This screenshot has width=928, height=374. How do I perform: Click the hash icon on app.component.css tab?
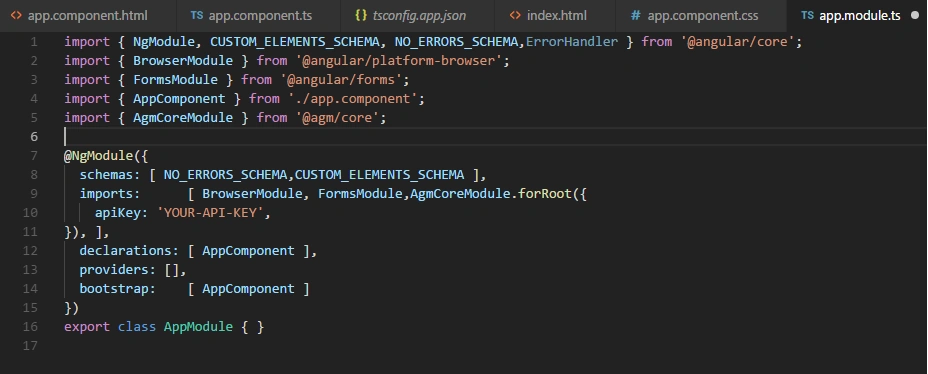point(635,15)
